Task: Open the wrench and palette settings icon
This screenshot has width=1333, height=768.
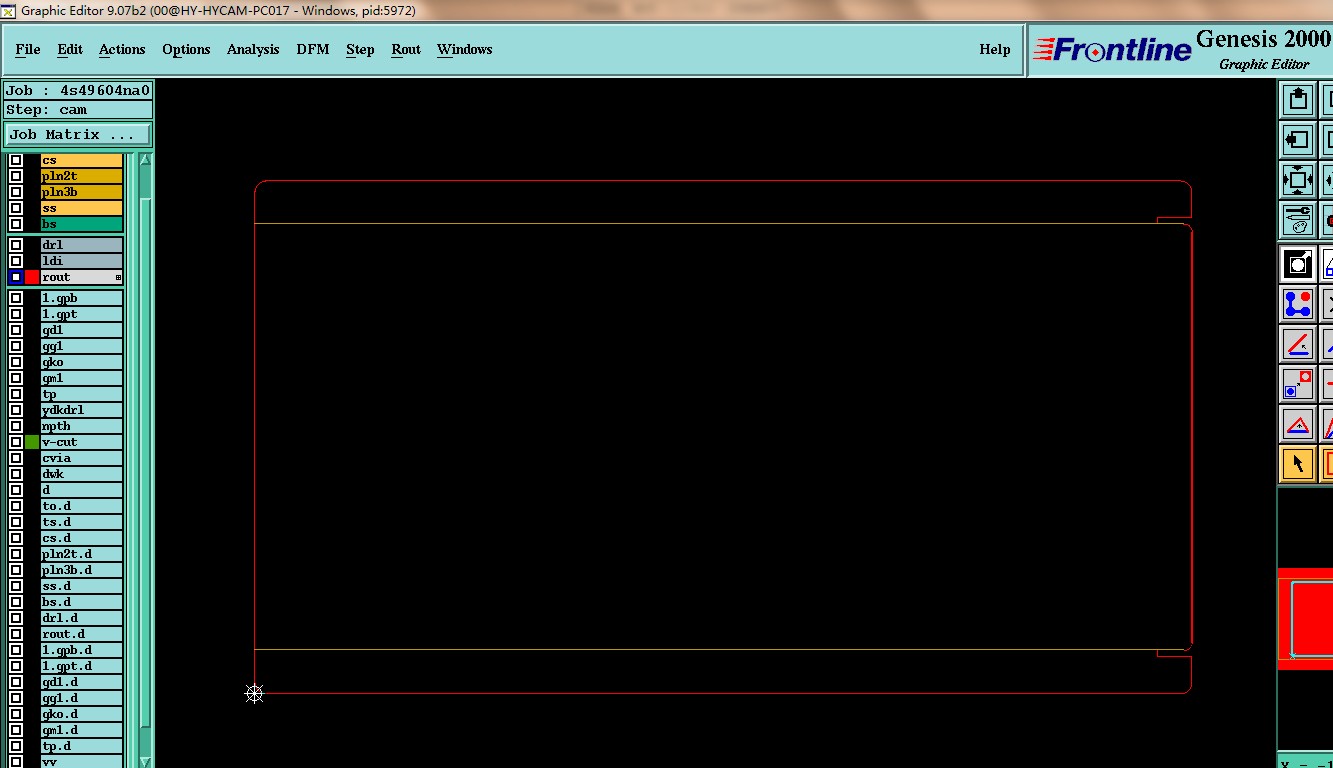Action: pyautogui.click(x=1298, y=220)
